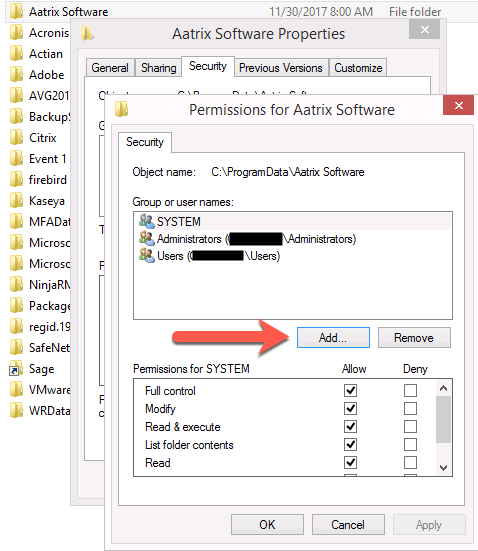This screenshot has height=551, width=478.
Task: Click the SafeNet folder icon
Action: point(17,348)
